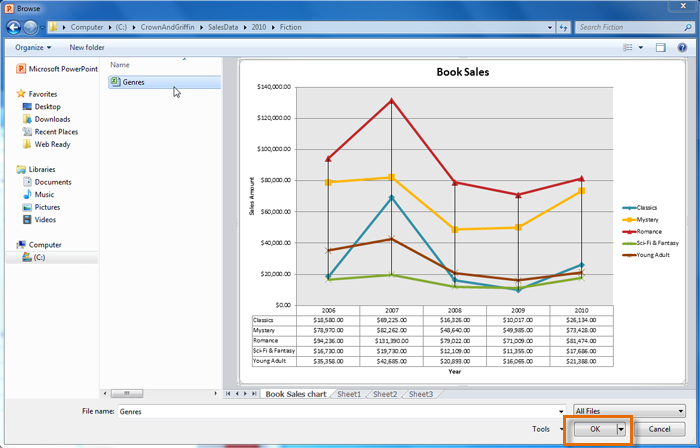
Task: Expand the Organize dropdown menu
Action: coord(33,47)
